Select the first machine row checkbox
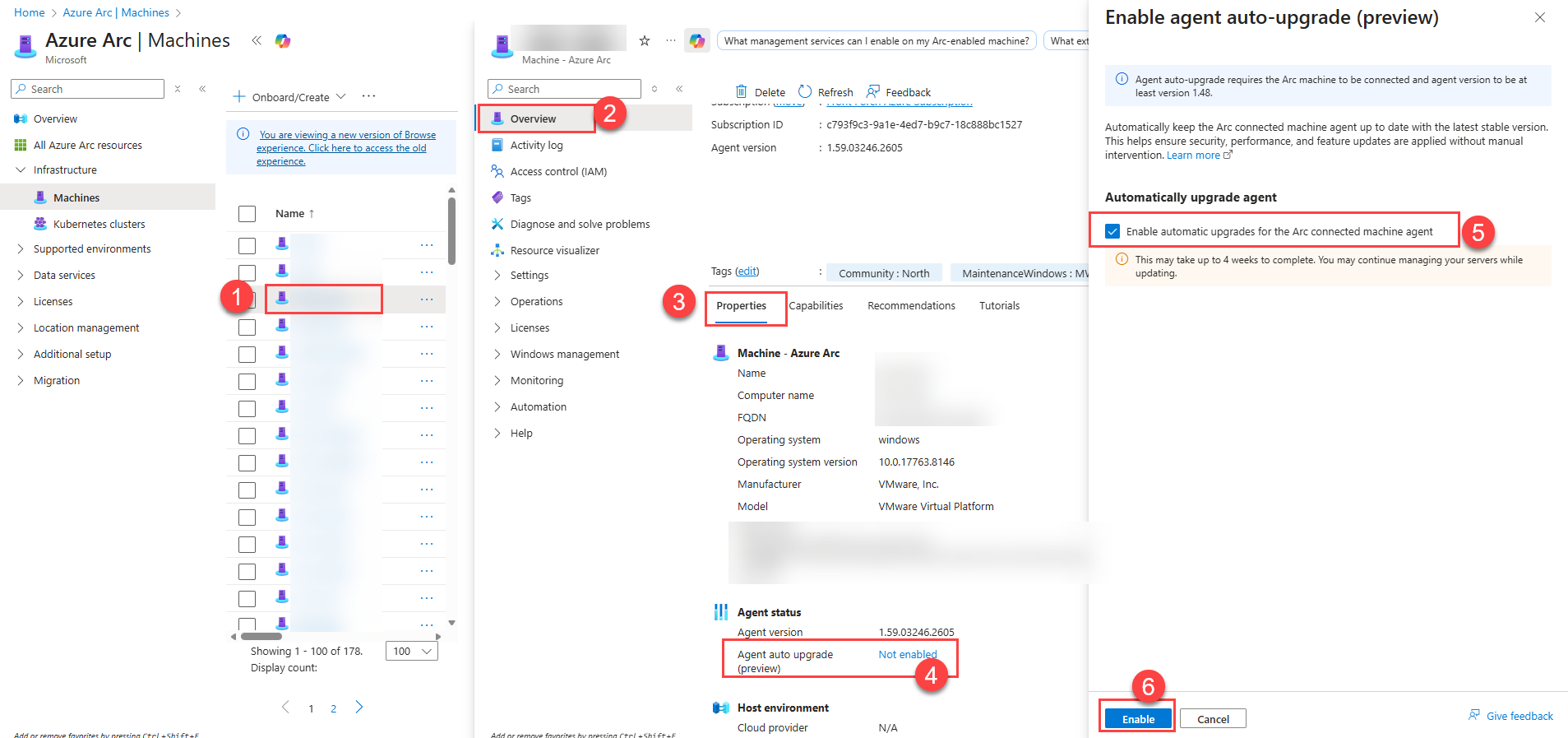Image resolution: width=1568 pixels, height=738 pixels. 247,245
